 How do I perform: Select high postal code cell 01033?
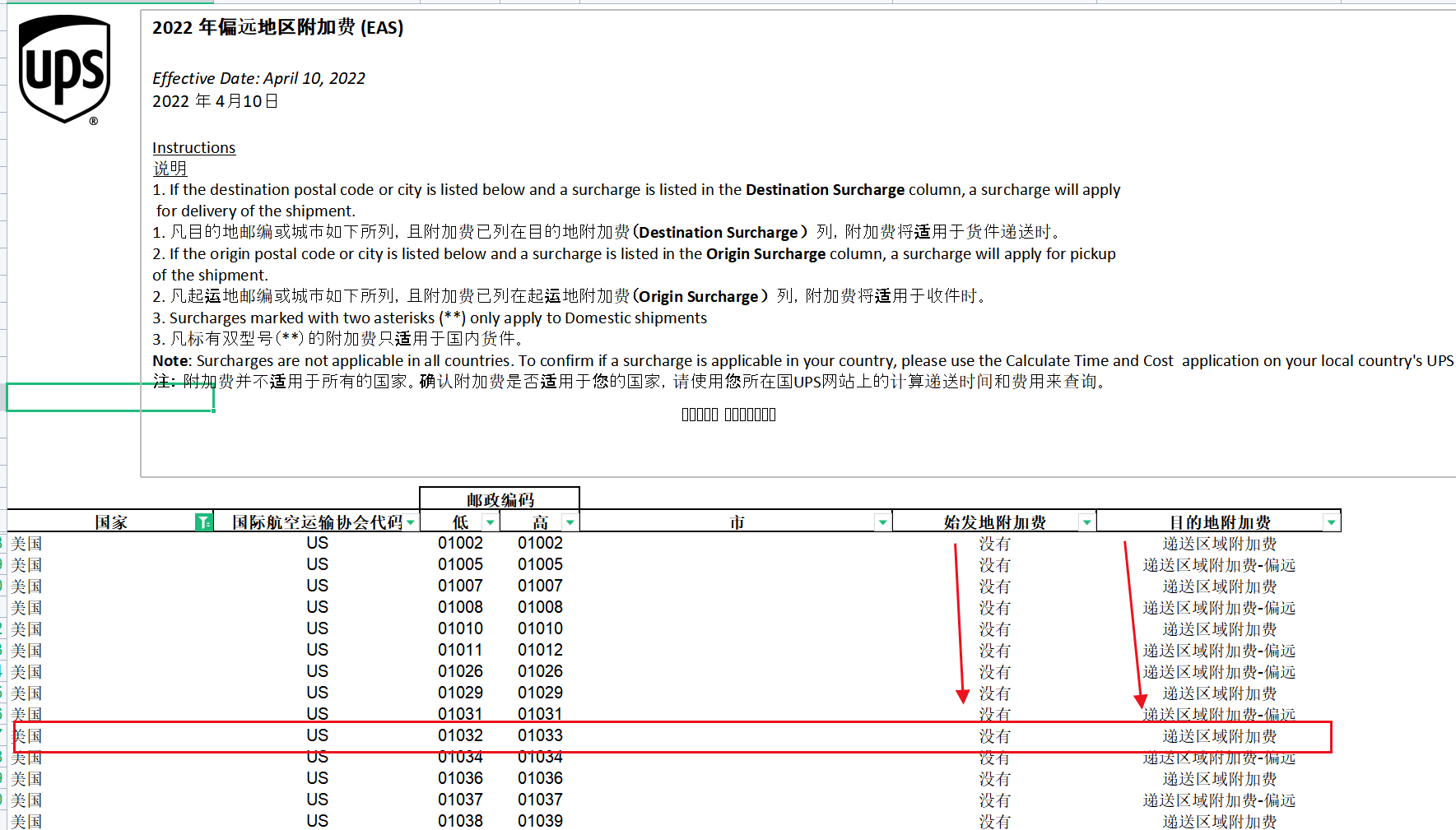(540, 735)
